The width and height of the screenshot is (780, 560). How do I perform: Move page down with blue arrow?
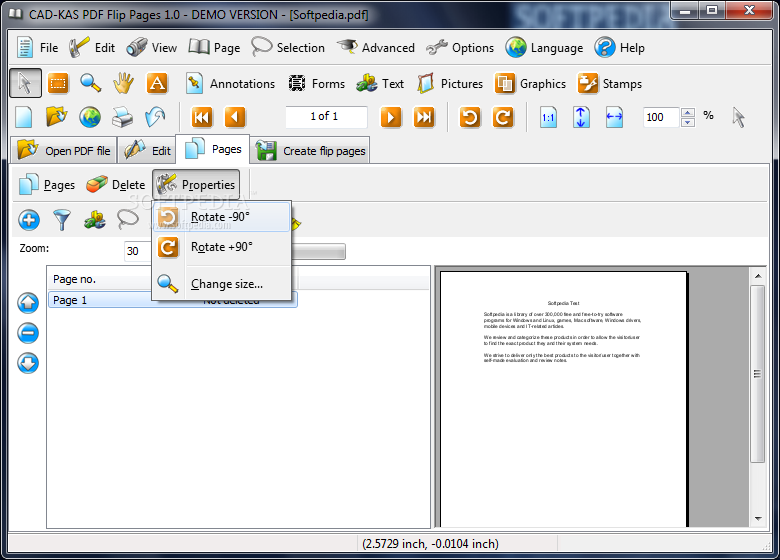pyautogui.click(x=28, y=363)
